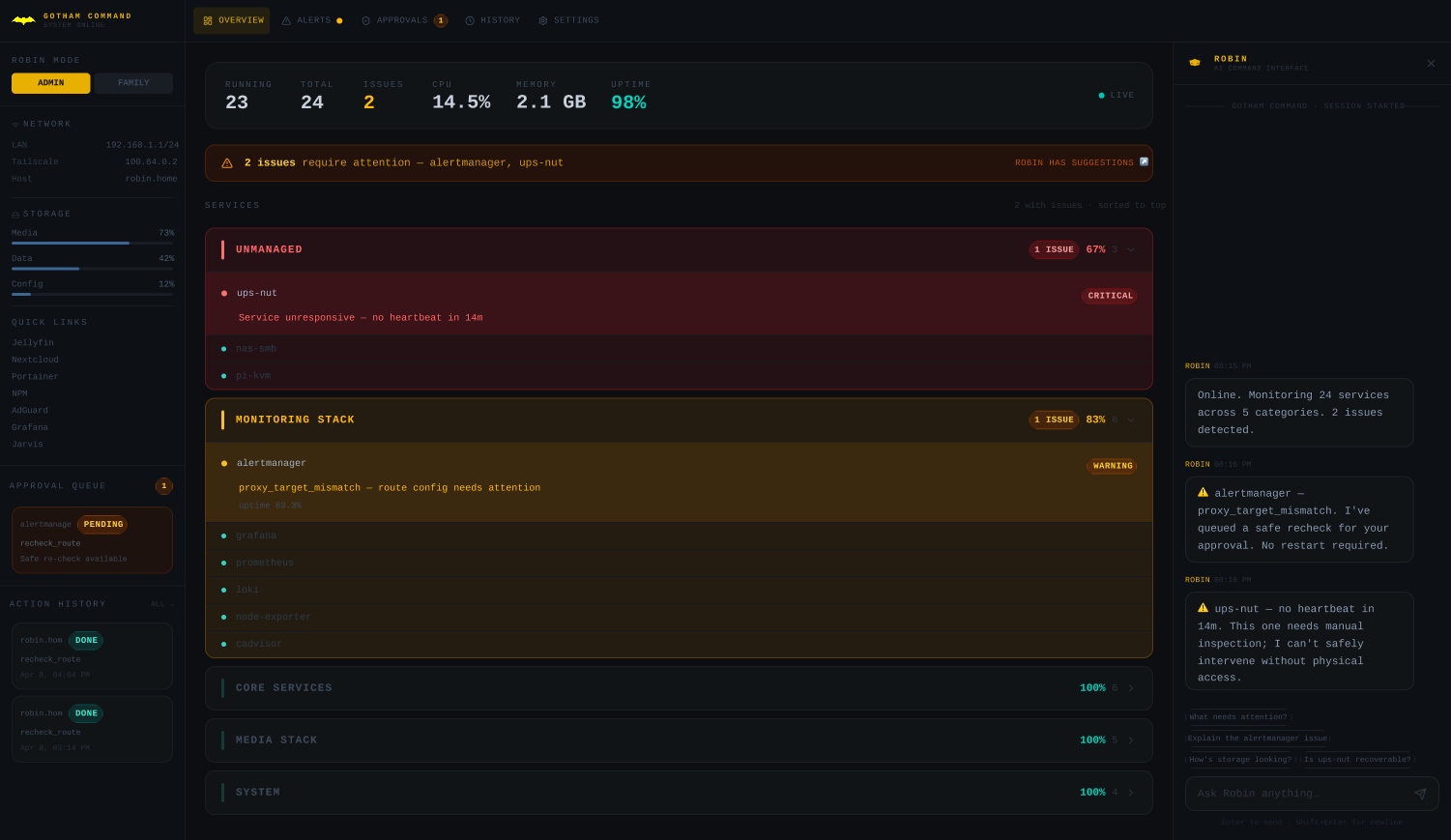
Task: Click the Data storage usage bar
Action: [93, 269]
